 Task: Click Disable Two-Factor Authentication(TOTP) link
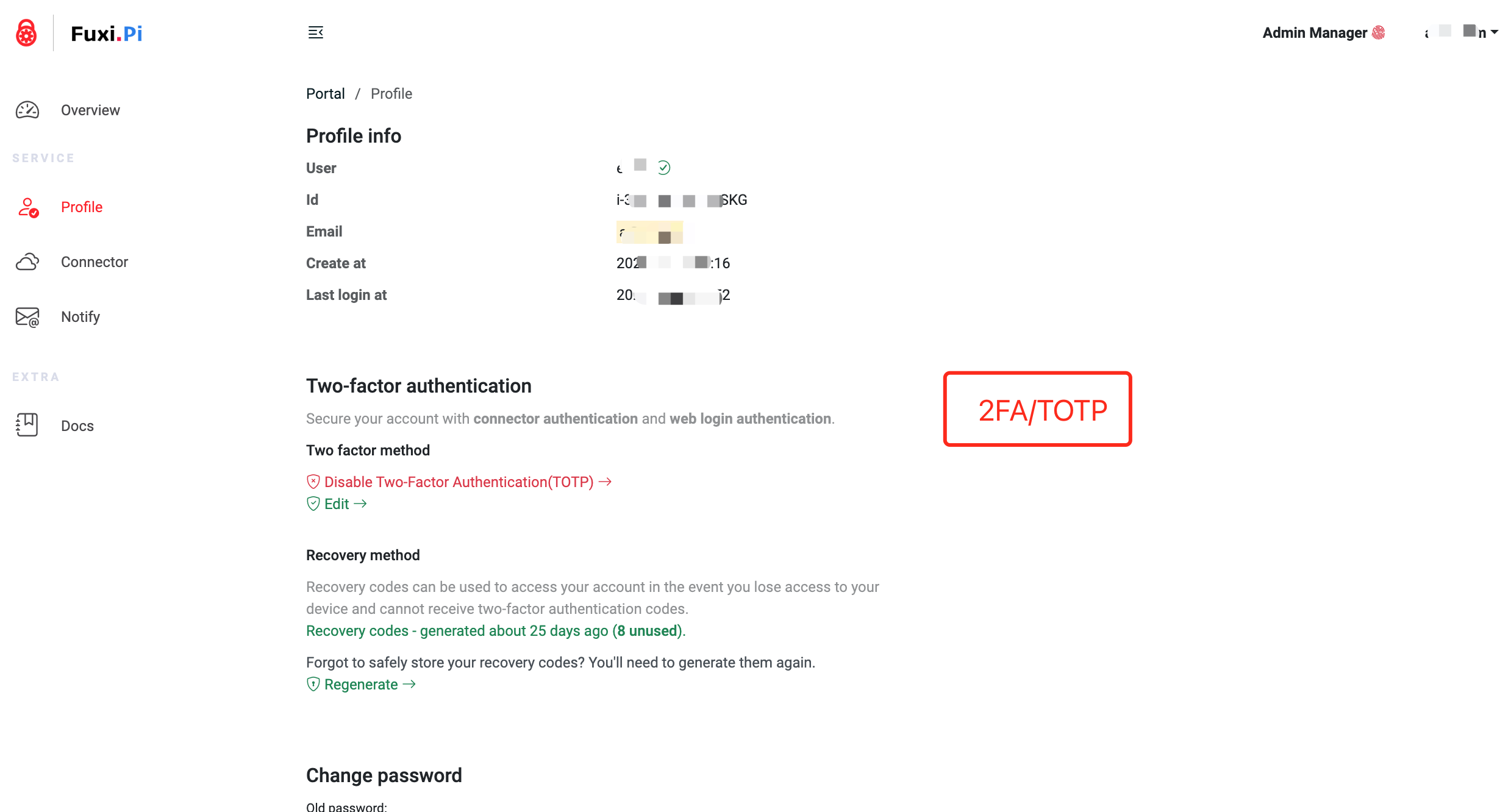[x=459, y=482]
